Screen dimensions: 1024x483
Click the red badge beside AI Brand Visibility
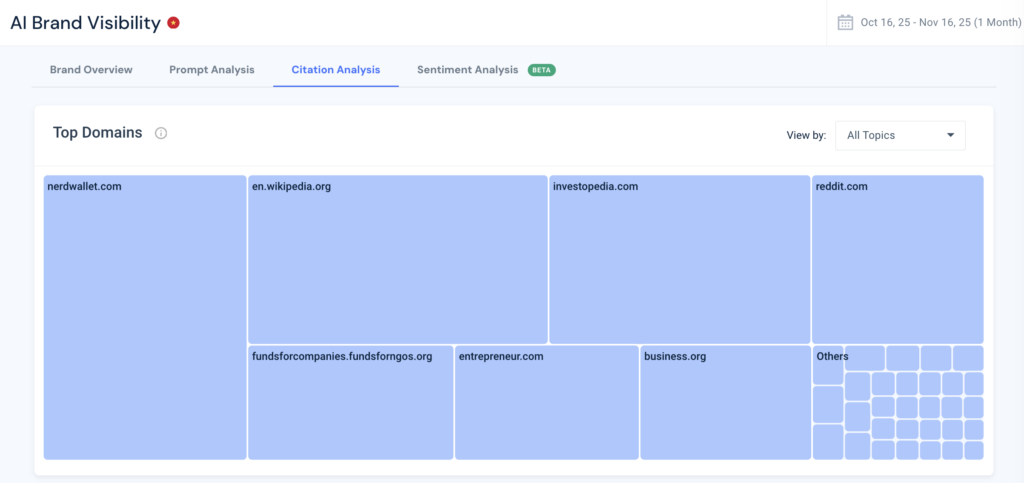[173, 23]
